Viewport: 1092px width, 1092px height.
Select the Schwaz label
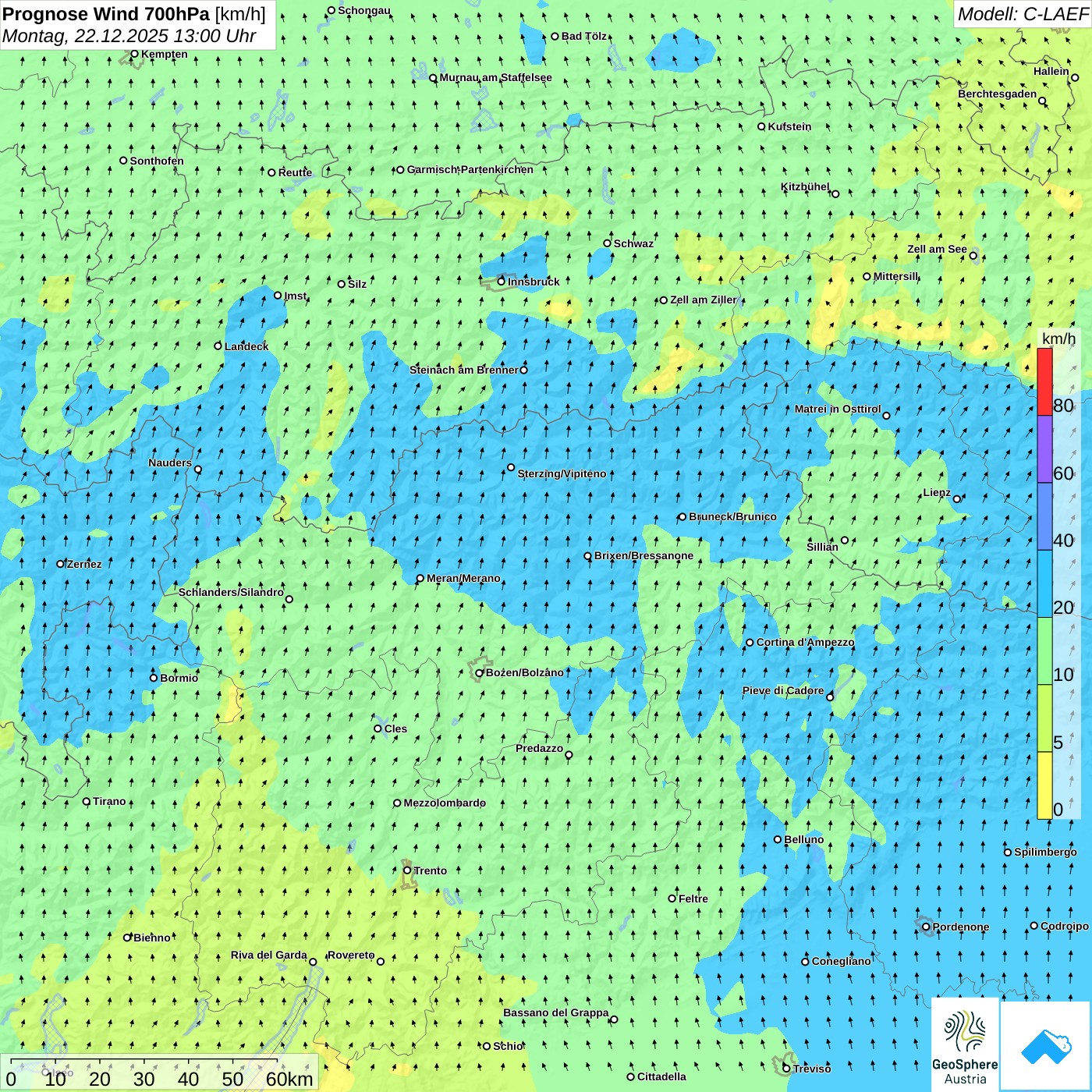(x=633, y=243)
